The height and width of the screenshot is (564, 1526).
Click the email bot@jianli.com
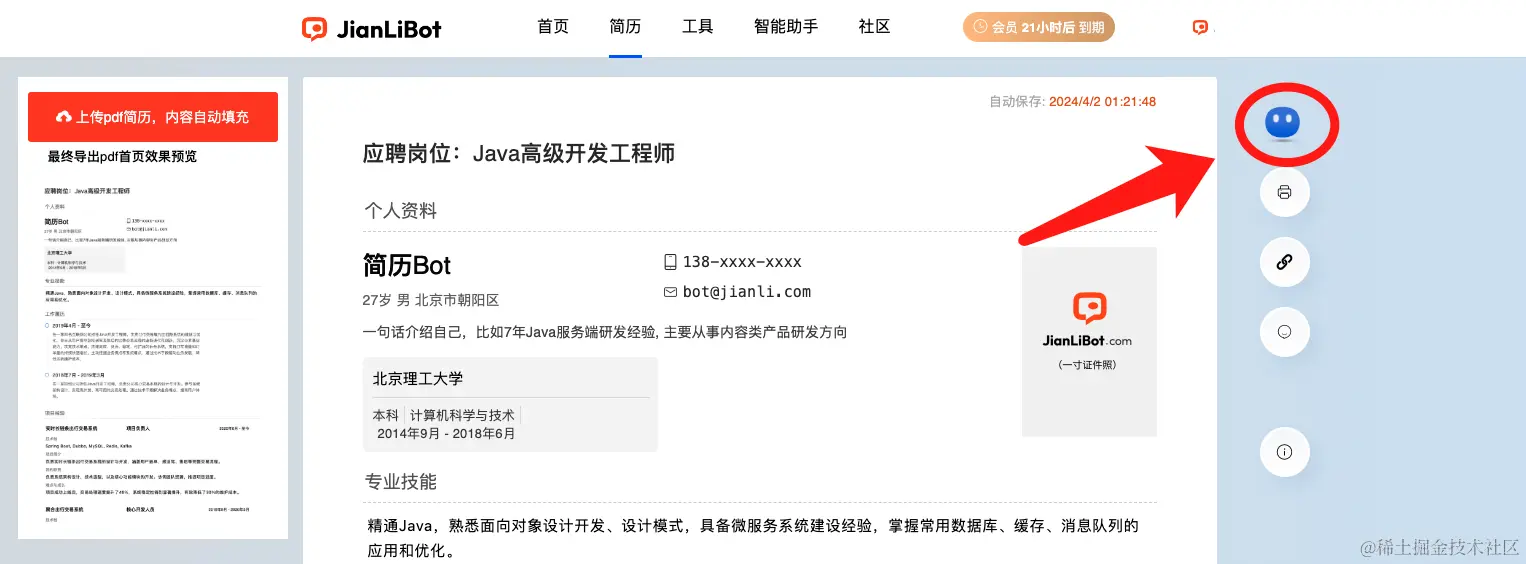coord(746,292)
